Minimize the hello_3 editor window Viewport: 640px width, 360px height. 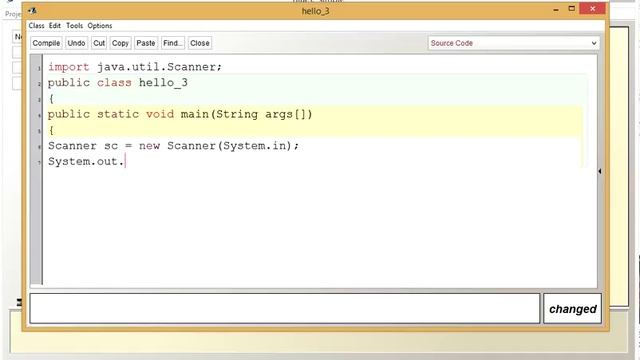point(556,9)
